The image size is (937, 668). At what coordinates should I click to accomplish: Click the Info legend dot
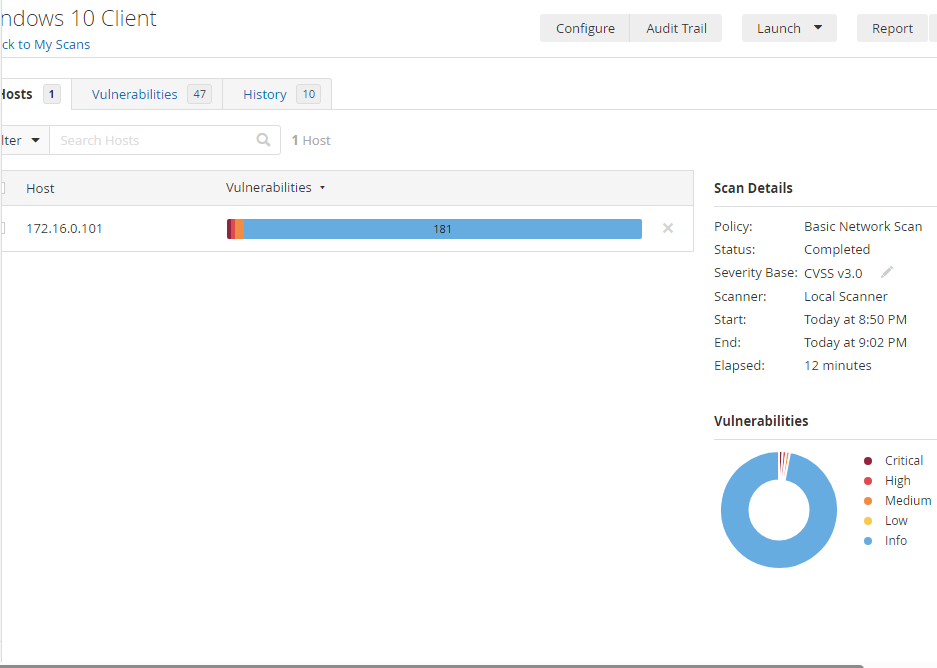click(868, 541)
